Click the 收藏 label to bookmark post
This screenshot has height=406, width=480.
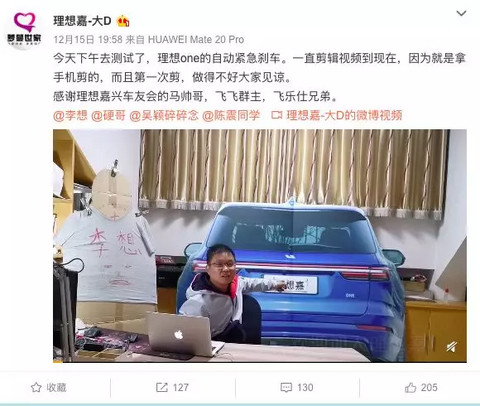click(x=56, y=387)
